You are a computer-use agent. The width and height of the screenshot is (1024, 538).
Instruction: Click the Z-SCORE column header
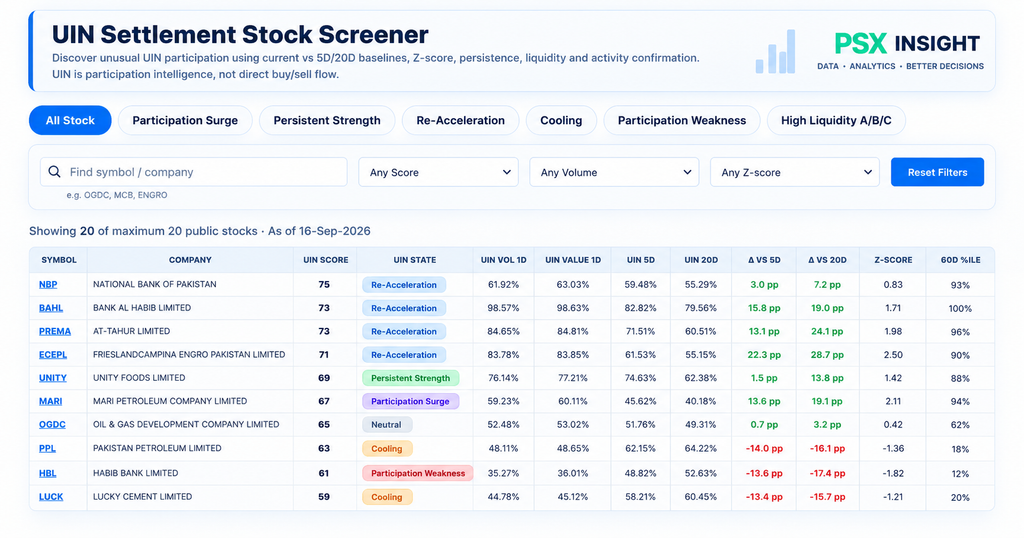tap(893, 260)
